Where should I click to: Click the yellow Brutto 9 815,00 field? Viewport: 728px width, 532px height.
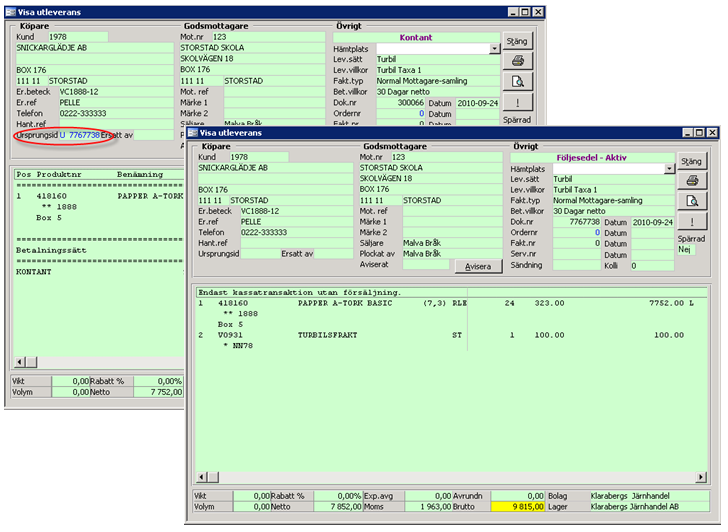[x=518, y=506]
